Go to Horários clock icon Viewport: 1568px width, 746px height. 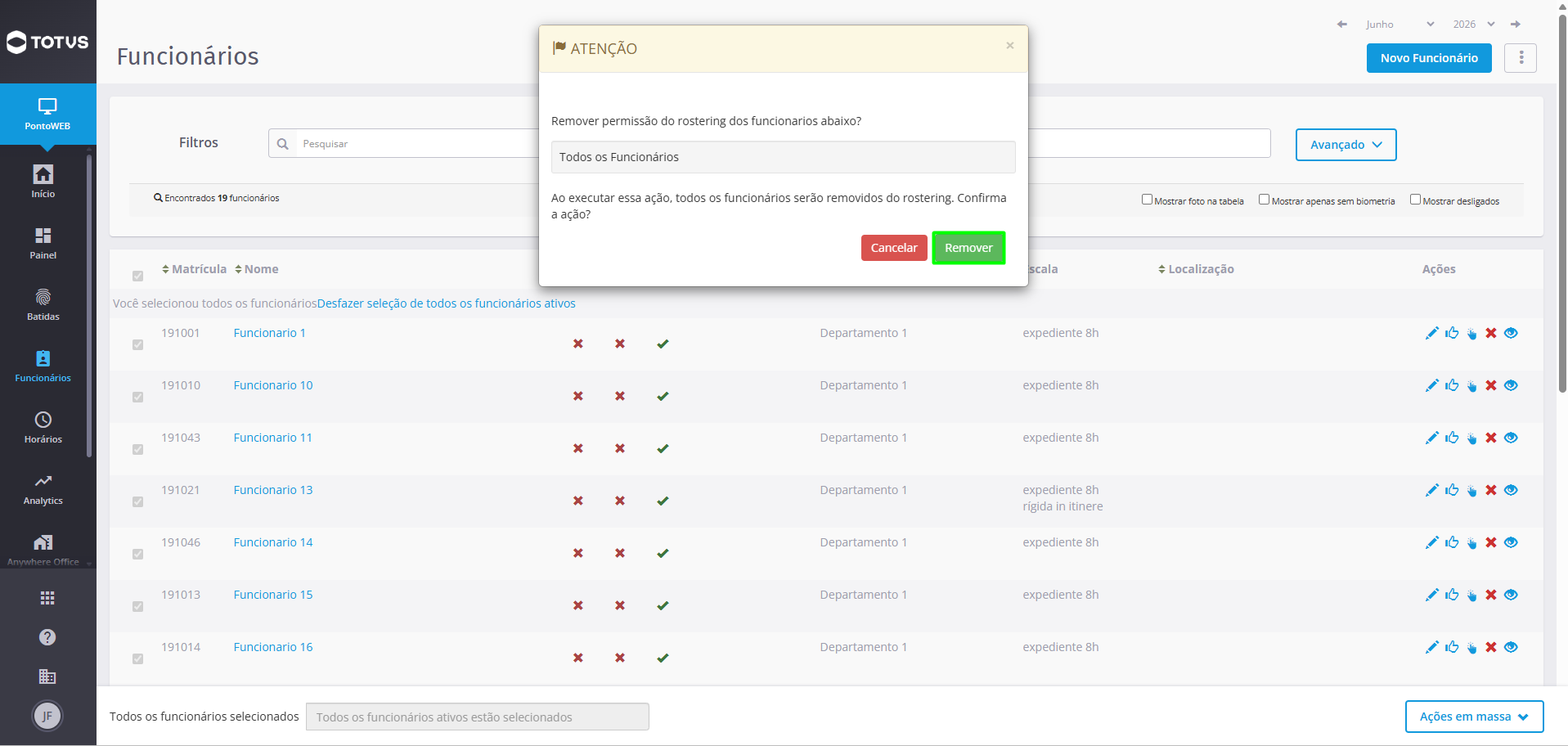click(x=43, y=420)
